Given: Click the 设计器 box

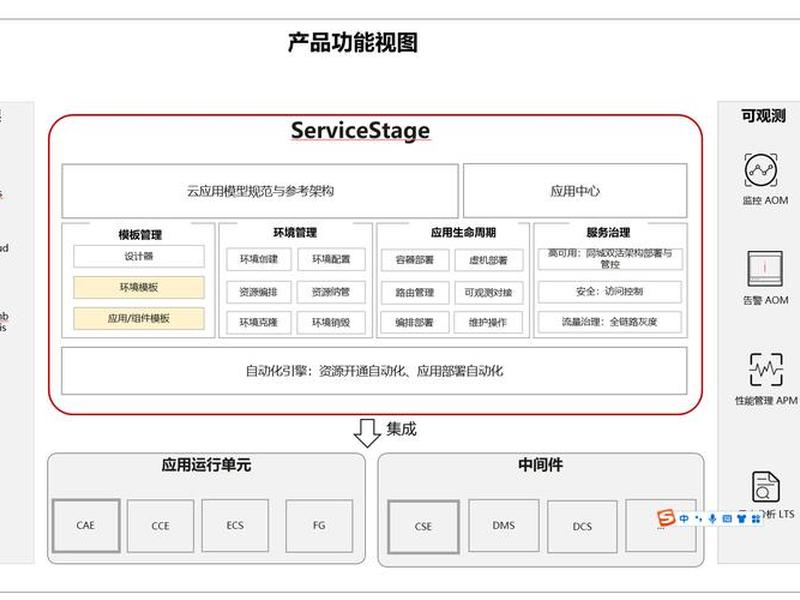Looking at the screenshot, I should click(139, 256).
